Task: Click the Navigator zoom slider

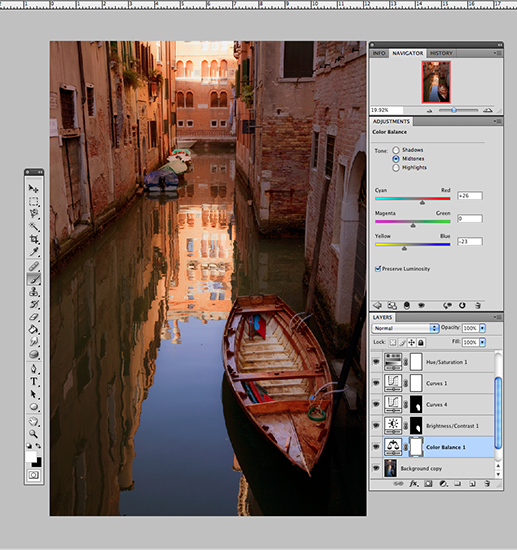Action: tap(454, 110)
